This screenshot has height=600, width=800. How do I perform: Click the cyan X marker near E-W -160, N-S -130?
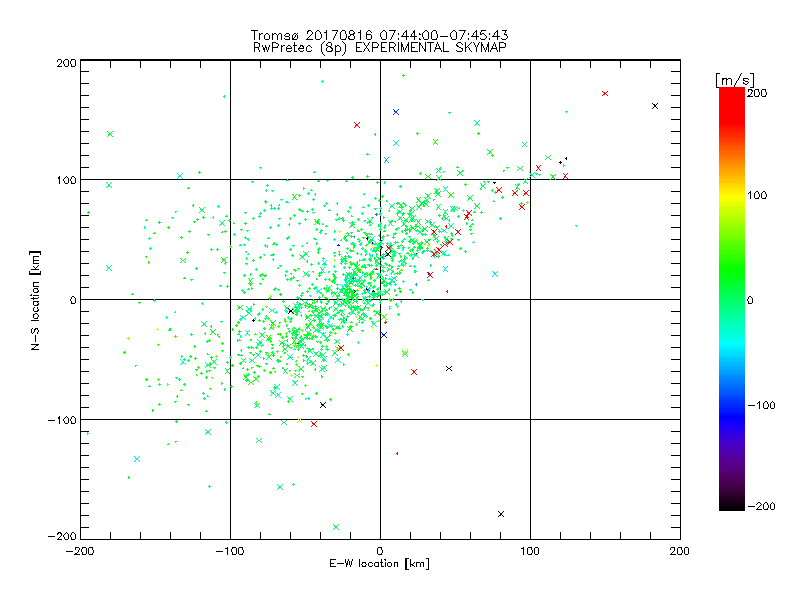coord(137,459)
